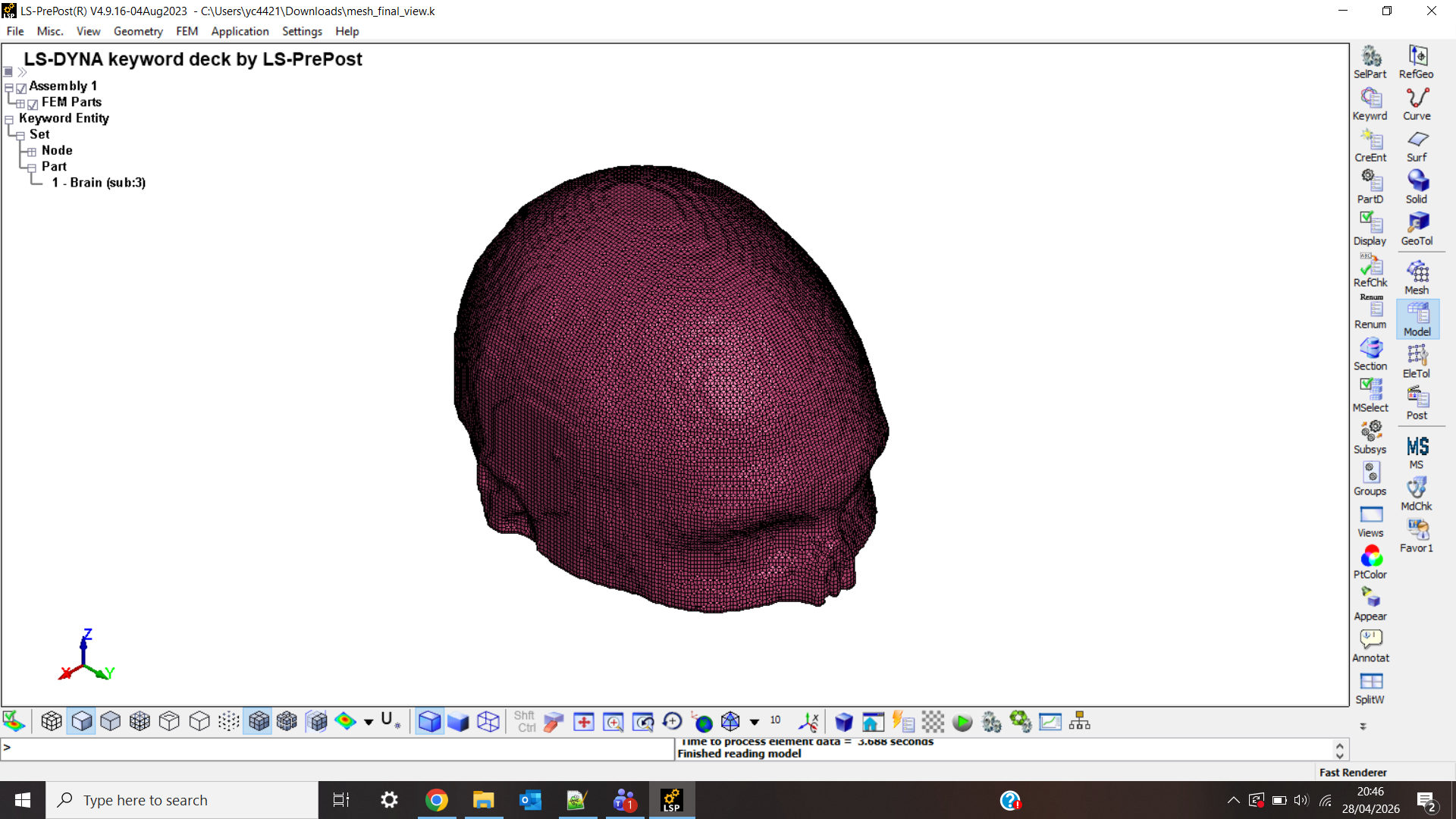The width and height of the screenshot is (1456, 819).
Task: Click the checkered background color icon
Action: [933, 722]
